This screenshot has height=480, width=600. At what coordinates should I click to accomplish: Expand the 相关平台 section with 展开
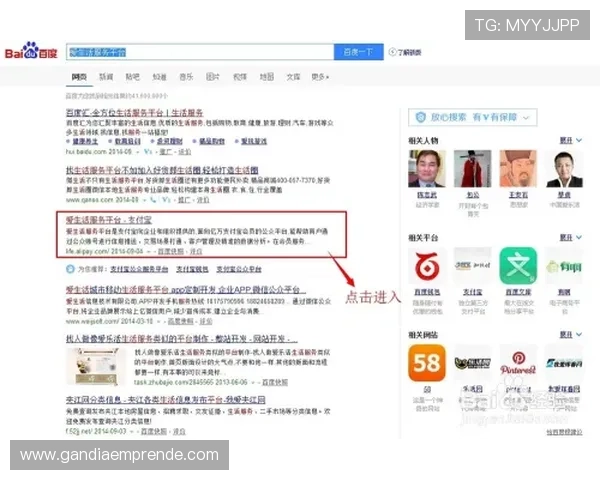pos(571,238)
